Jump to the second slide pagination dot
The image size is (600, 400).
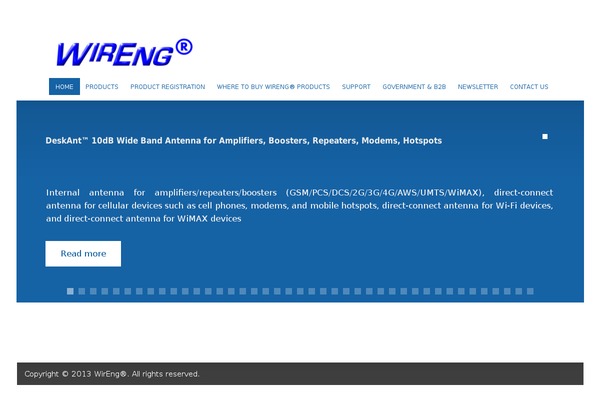(x=82, y=291)
